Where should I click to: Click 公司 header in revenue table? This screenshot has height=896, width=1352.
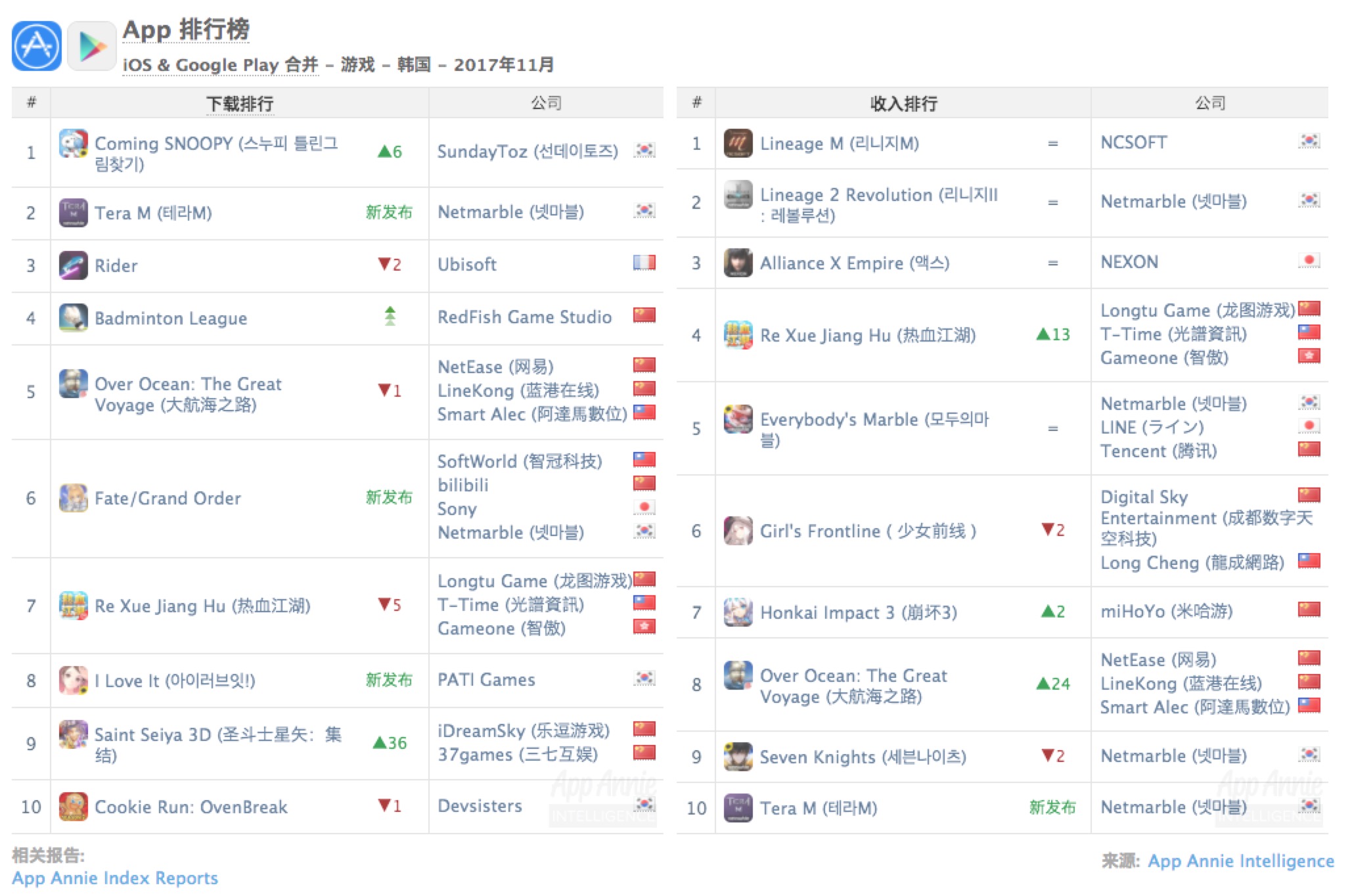(1210, 103)
